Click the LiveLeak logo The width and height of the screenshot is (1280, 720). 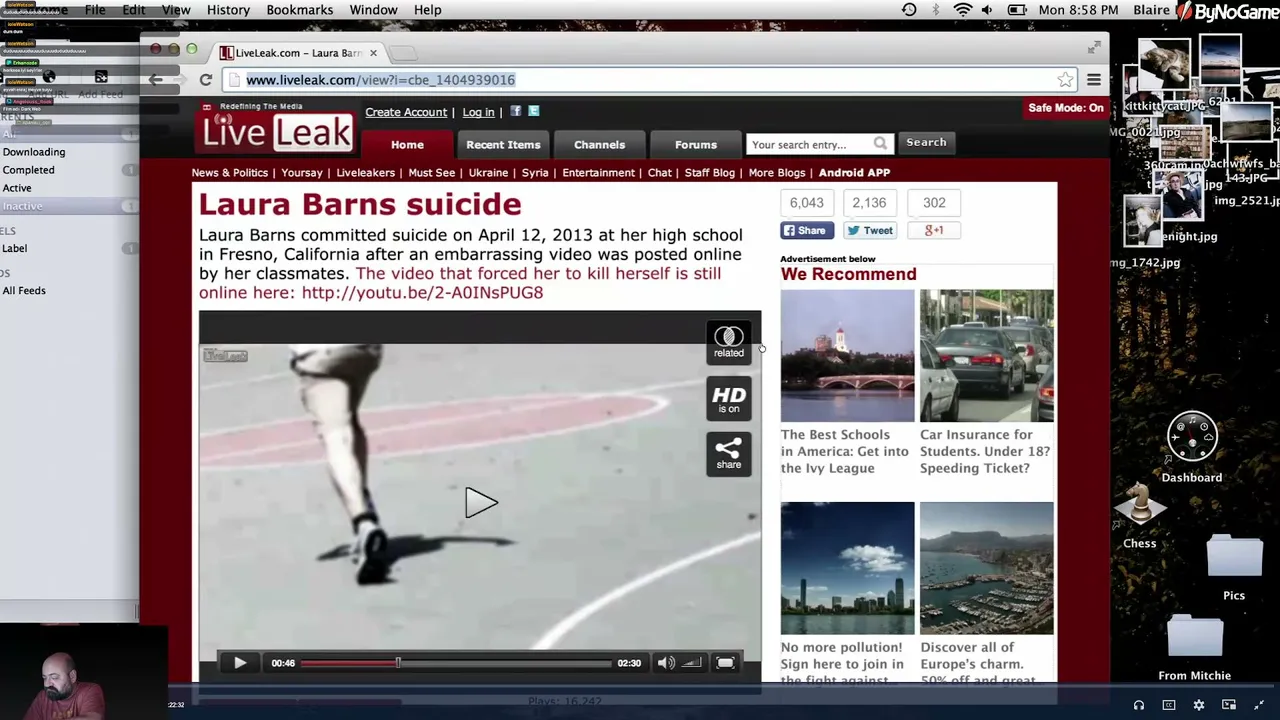pyautogui.click(x=277, y=129)
